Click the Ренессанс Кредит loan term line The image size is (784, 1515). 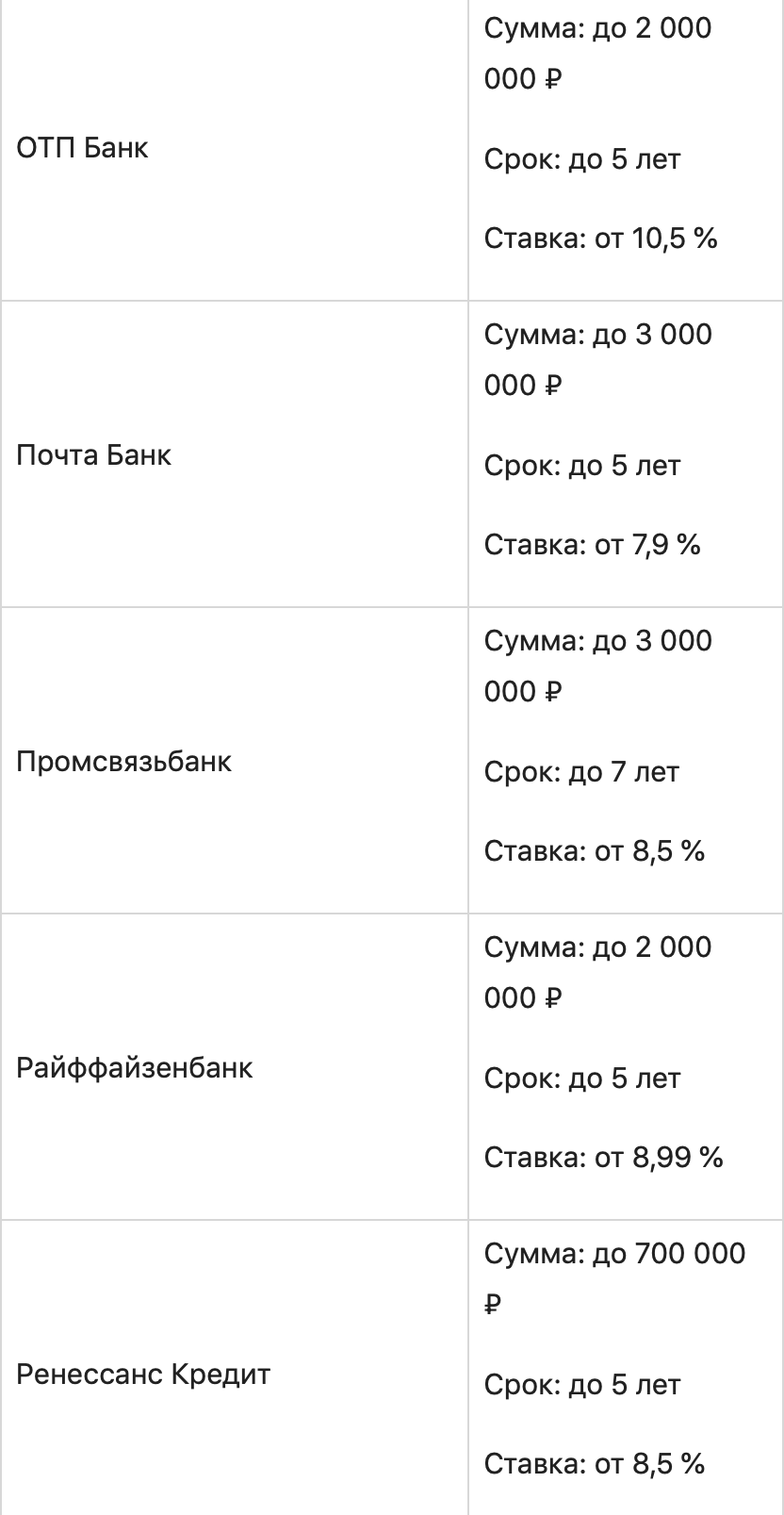click(581, 1385)
